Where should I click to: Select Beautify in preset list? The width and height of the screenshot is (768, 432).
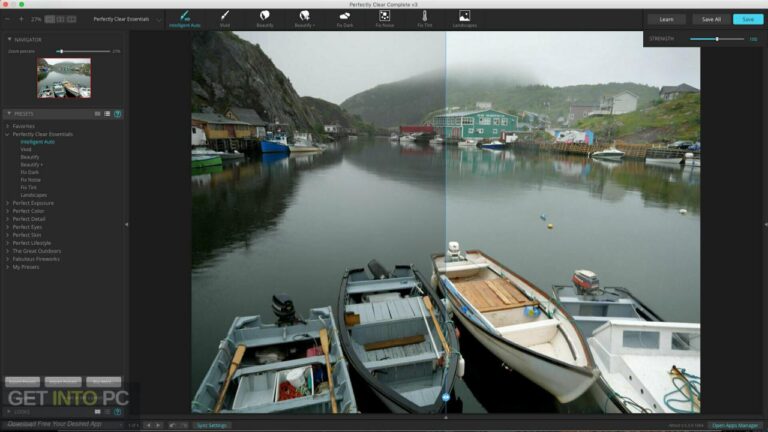click(x=30, y=157)
